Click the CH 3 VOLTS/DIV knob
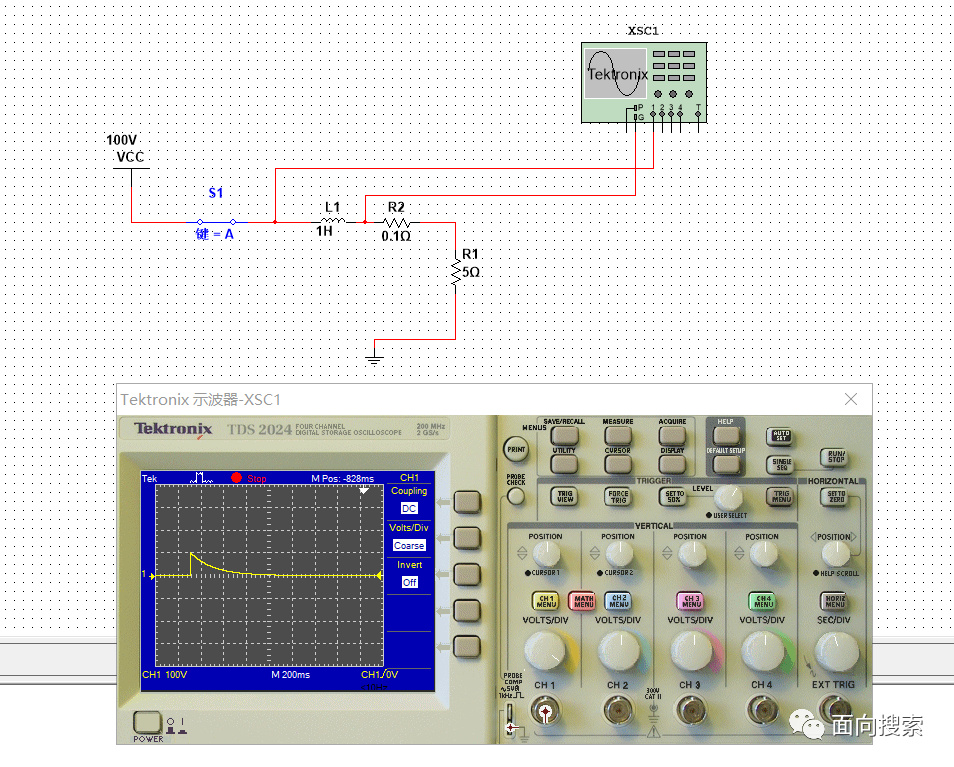Viewport: 954px width, 767px height. (x=692, y=651)
